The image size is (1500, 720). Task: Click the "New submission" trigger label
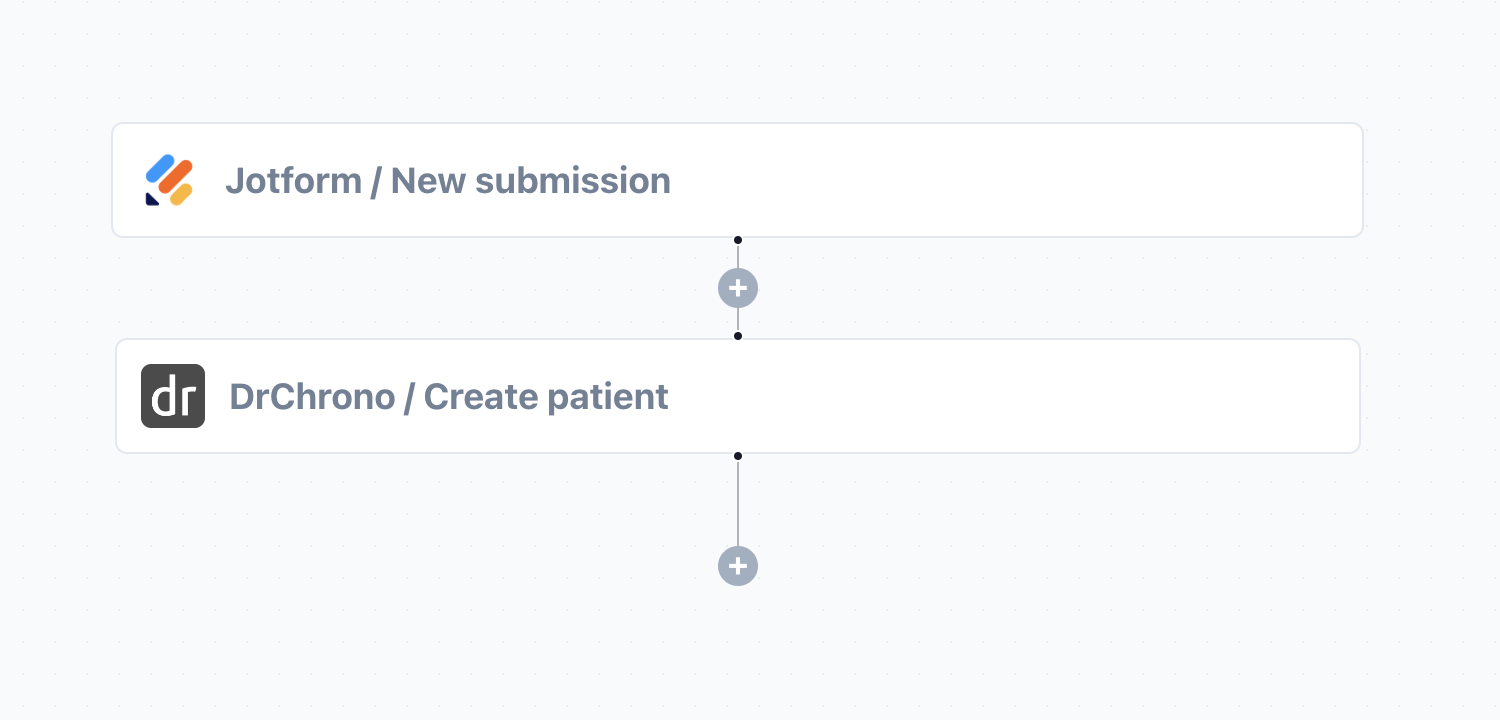coord(530,181)
